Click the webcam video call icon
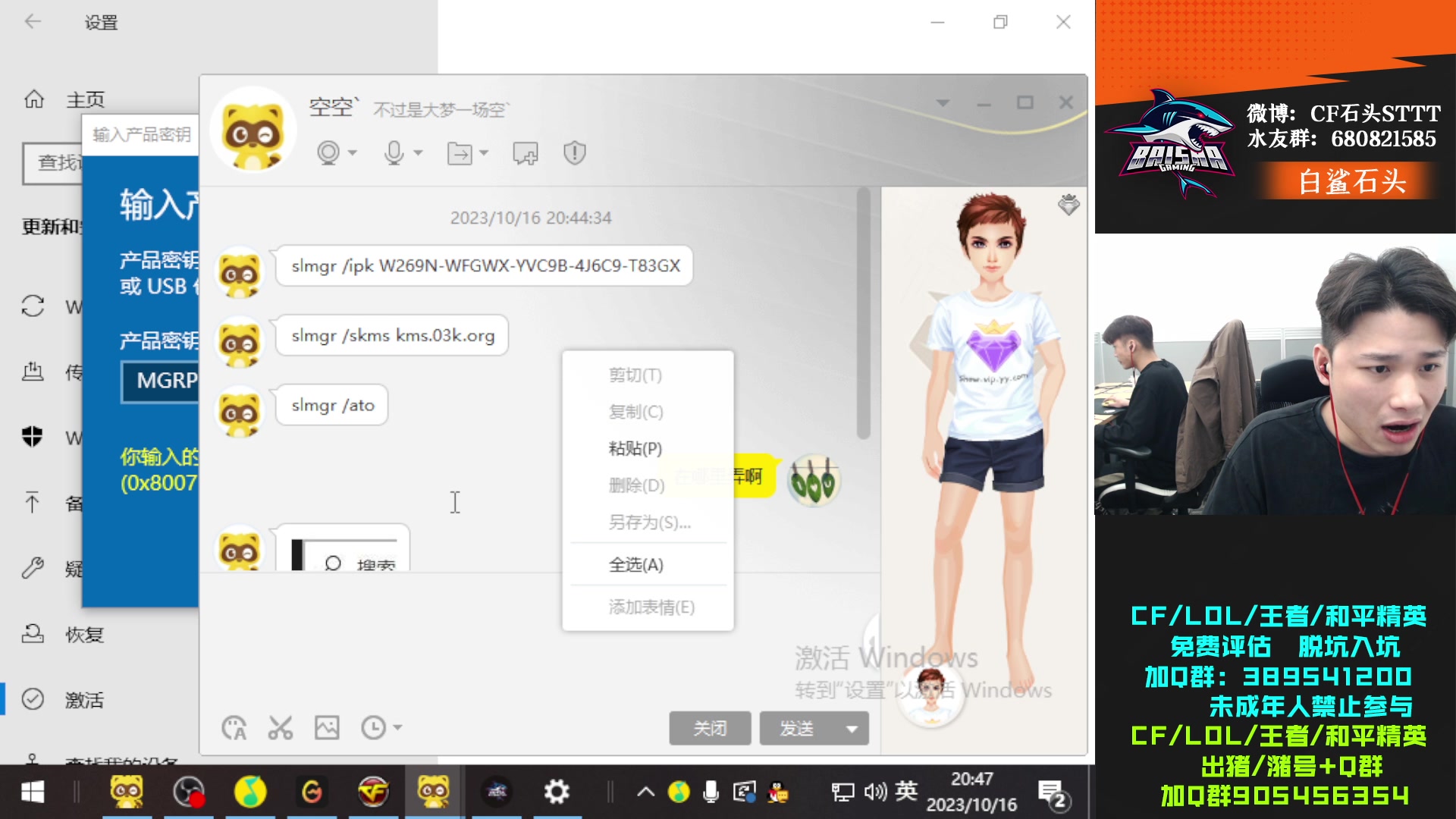Image resolution: width=1456 pixels, height=819 pixels. [328, 152]
